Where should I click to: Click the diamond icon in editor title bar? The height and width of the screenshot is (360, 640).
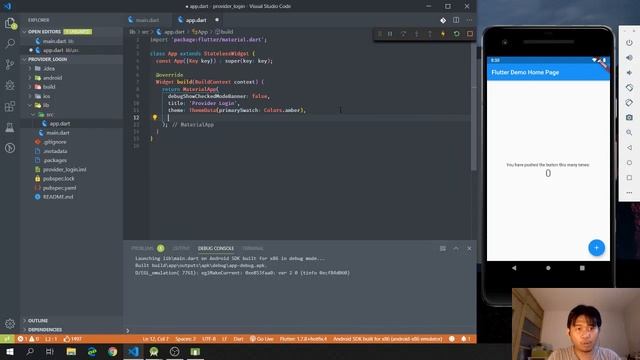(x=443, y=20)
